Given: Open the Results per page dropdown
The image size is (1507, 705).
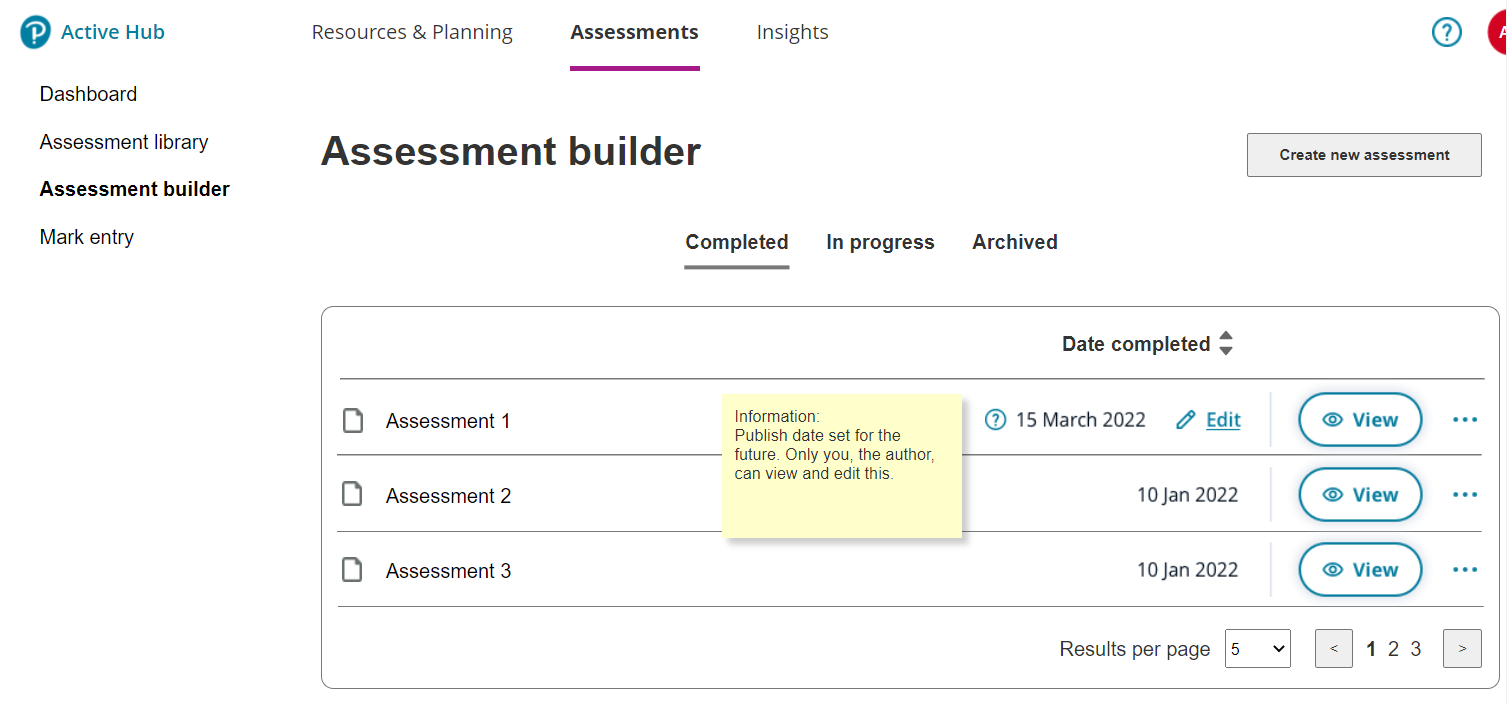Looking at the screenshot, I should click(x=1257, y=648).
